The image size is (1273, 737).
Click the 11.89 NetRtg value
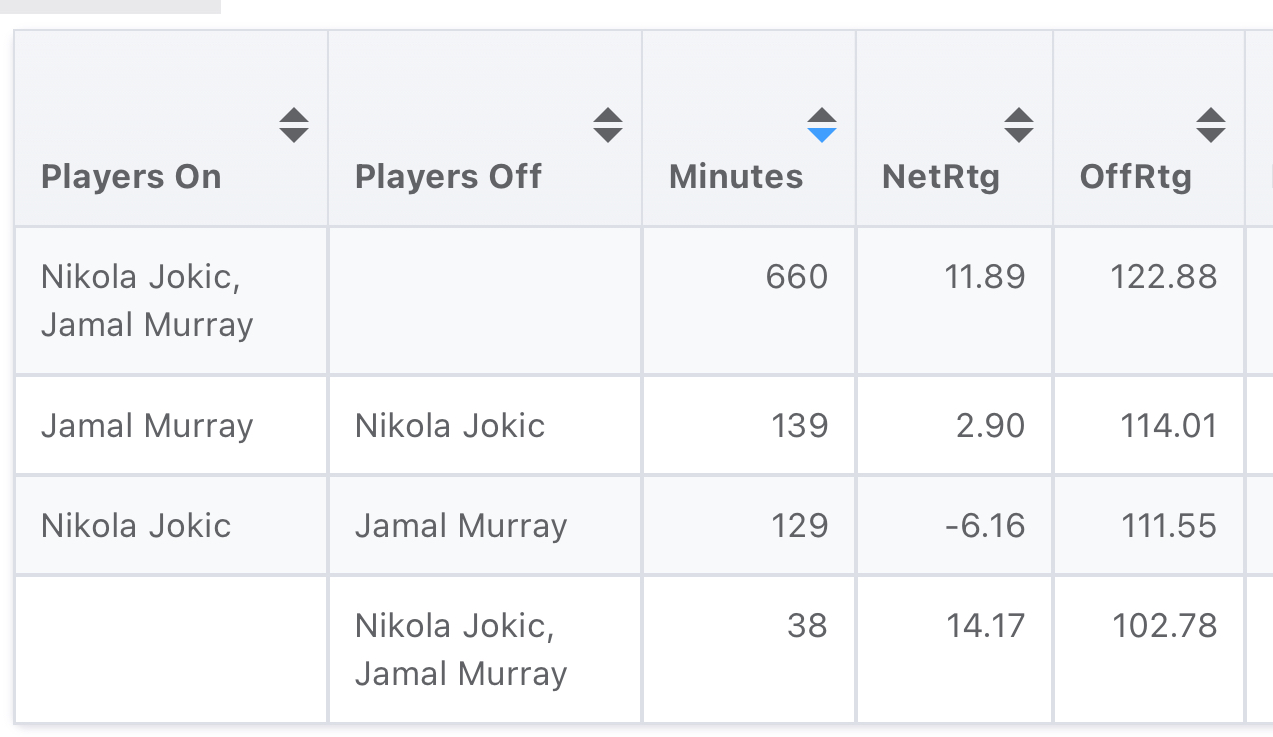coord(985,277)
